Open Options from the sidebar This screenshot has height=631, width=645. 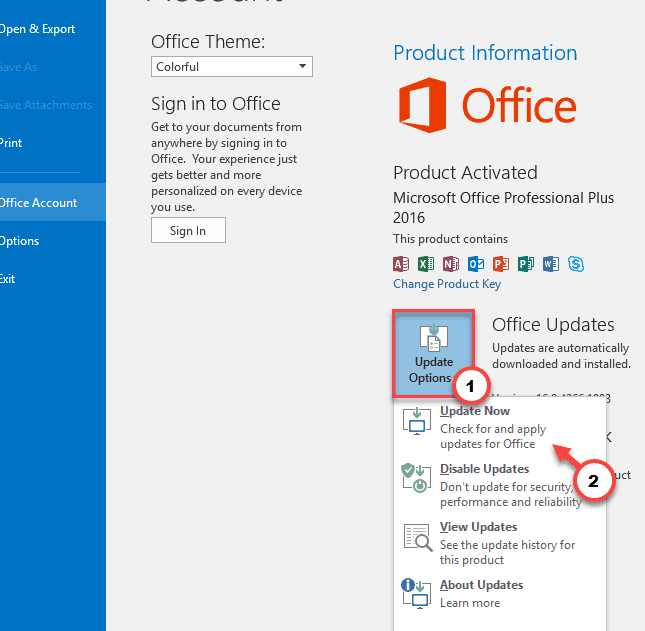pos(53,241)
